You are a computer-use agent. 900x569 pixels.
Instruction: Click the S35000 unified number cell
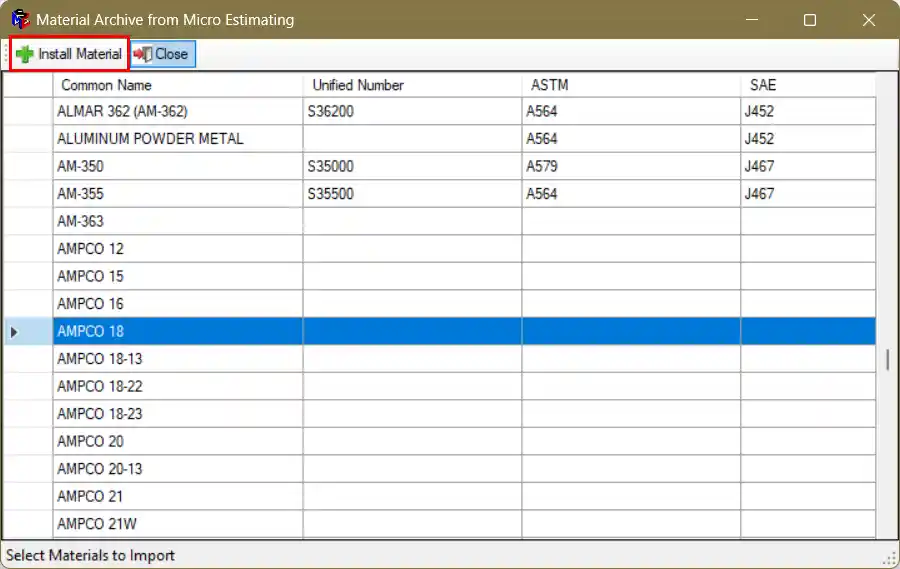[x=412, y=167]
